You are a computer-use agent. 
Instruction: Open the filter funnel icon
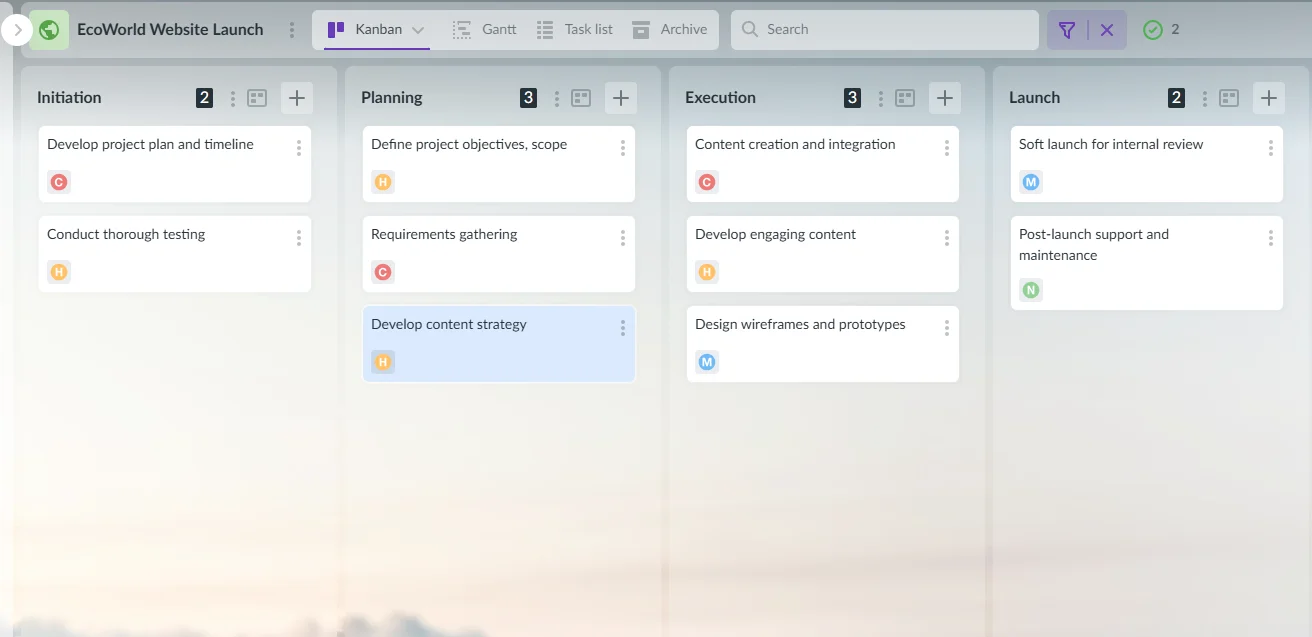(x=1067, y=30)
